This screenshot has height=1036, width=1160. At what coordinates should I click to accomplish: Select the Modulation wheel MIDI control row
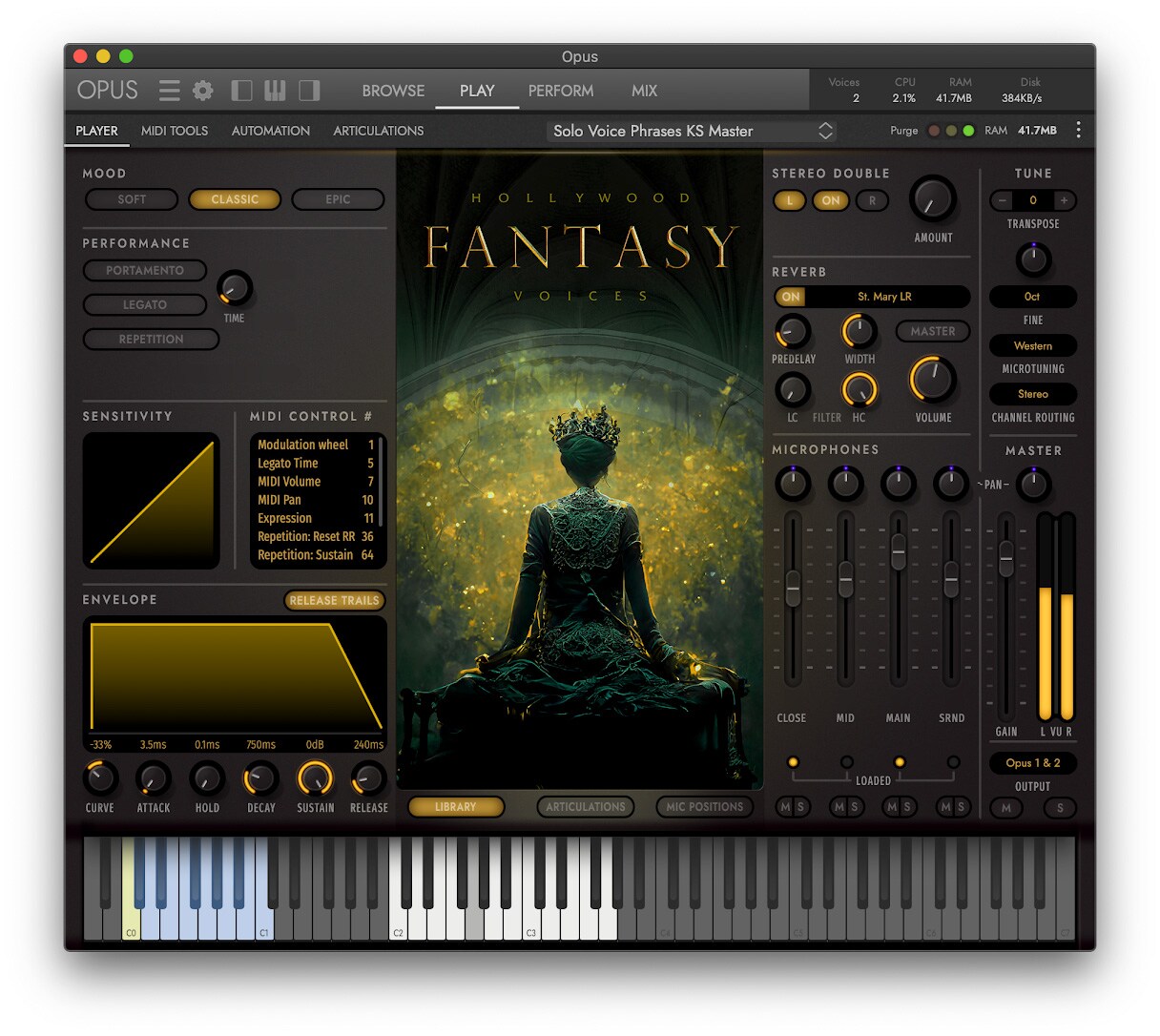pos(316,445)
